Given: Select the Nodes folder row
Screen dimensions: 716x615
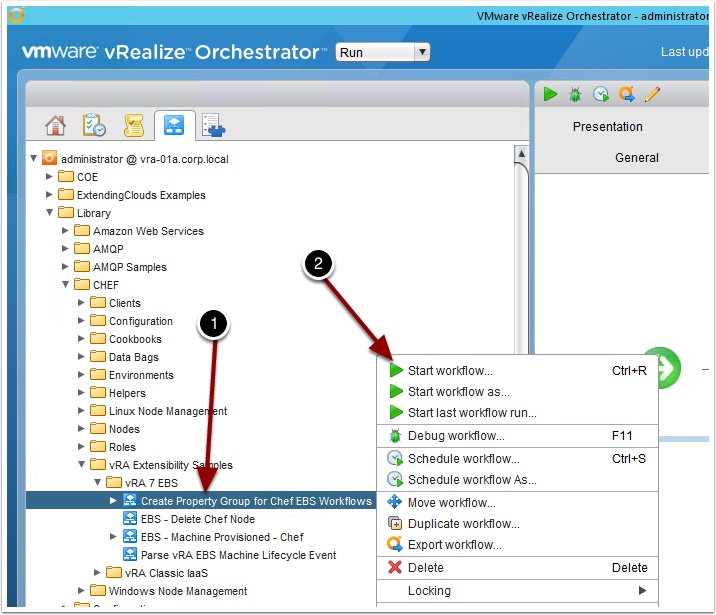Looking at the screenshot, I should coord(124,429).
